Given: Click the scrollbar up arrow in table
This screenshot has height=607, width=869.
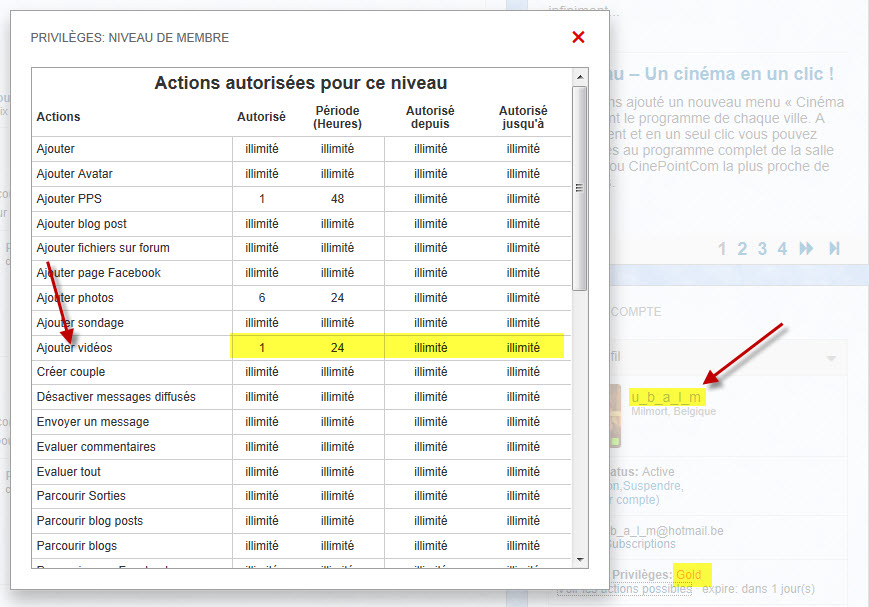Looking at the screenshot, I should coord(580,77).
